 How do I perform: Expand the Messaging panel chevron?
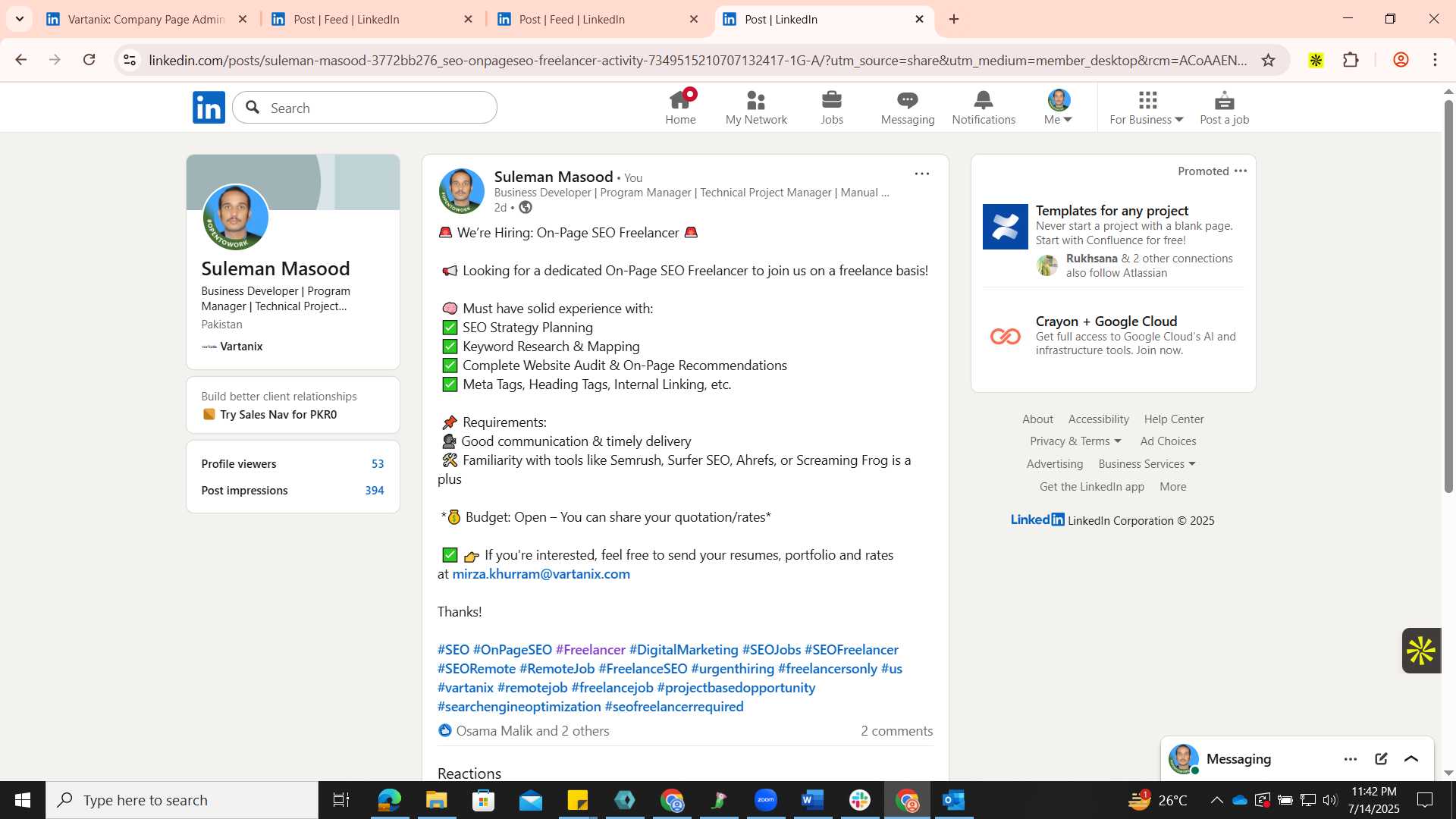pyautogui.click(x=1411, y=759)
